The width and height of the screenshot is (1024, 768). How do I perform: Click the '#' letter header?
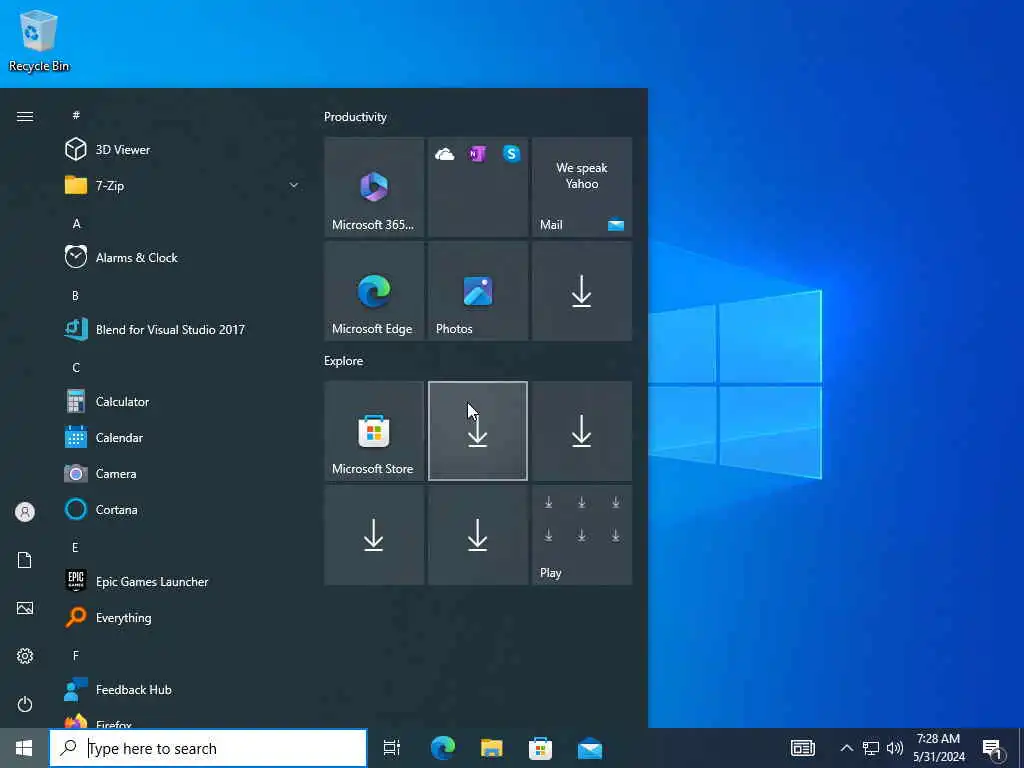76,115
